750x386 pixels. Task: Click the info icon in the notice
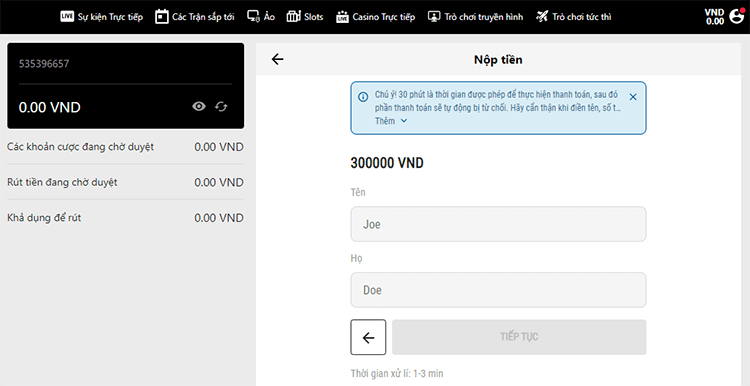[x=363, y=97]
